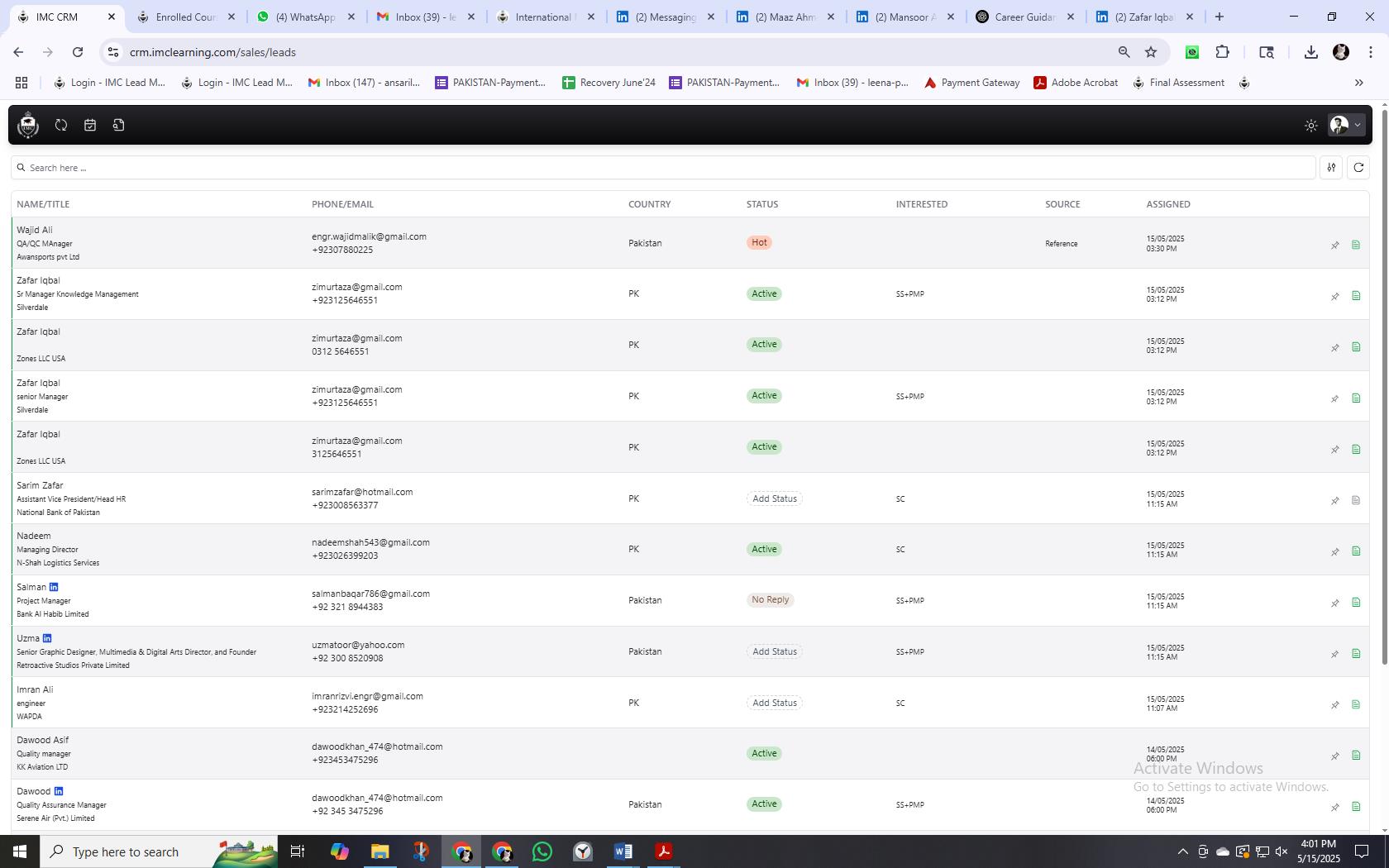Click email nadeemshah543@gmail.com

(x=370, y=542)
